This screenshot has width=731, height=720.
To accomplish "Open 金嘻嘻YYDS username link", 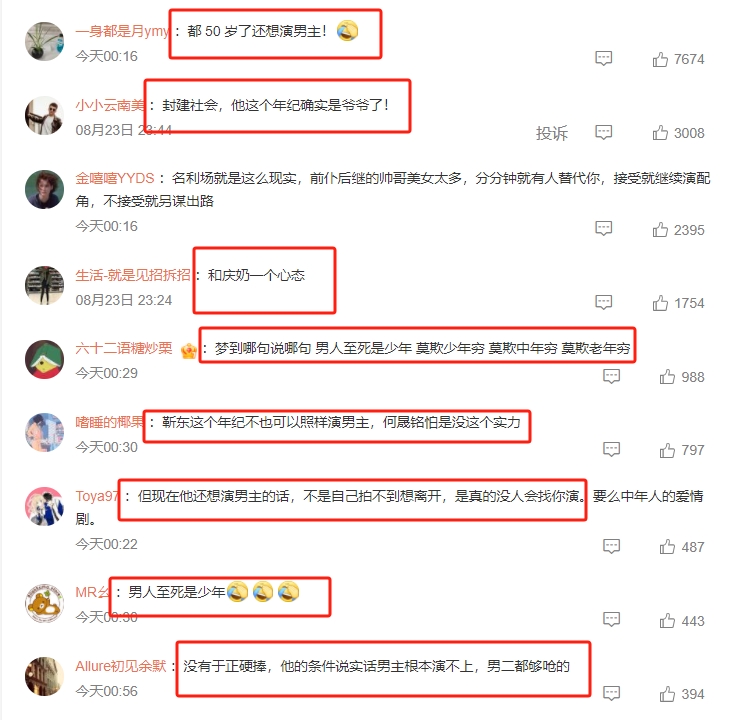I will click(x=115, y=178).
